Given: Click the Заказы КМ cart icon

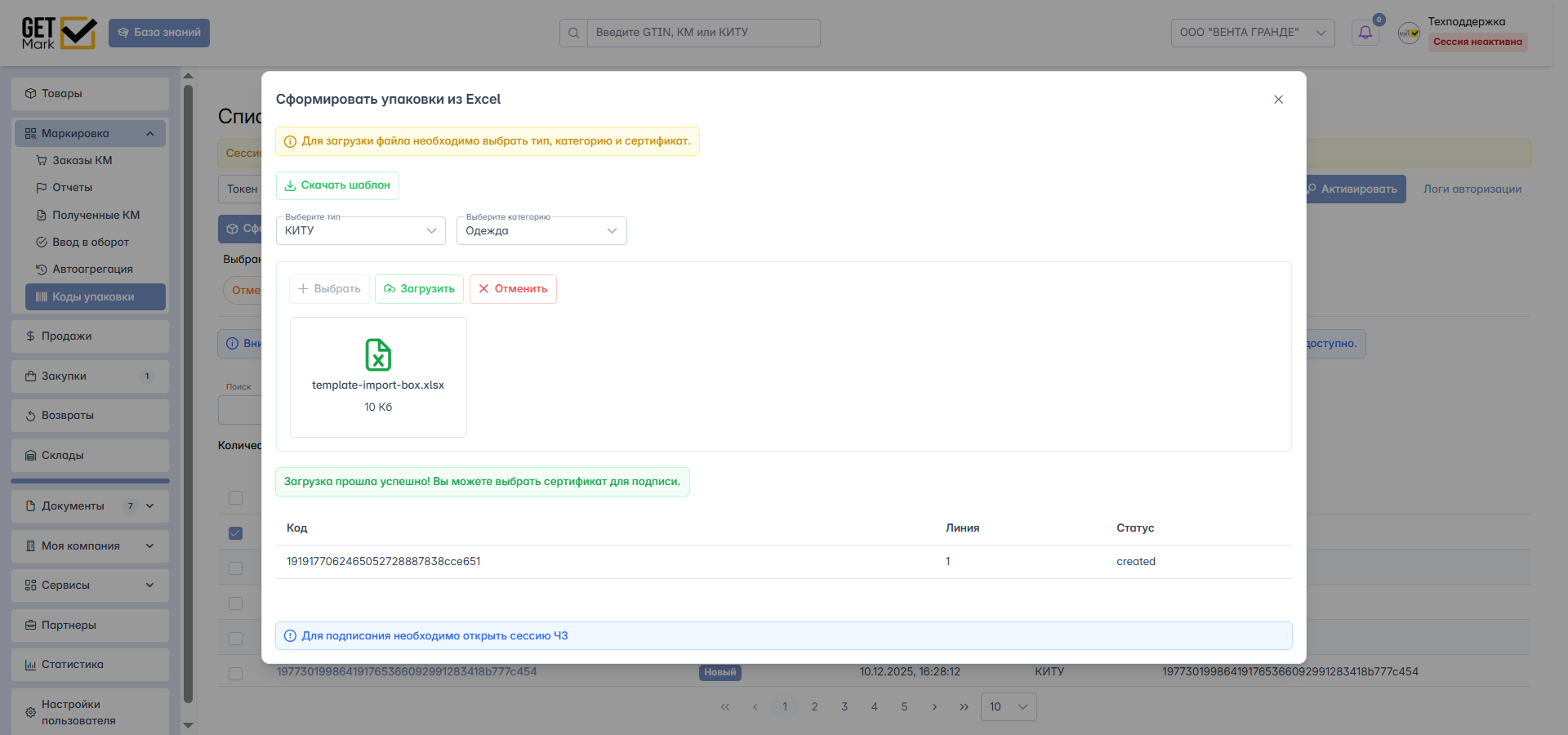Looking at the screenshot, I should [x=42, y=161].
